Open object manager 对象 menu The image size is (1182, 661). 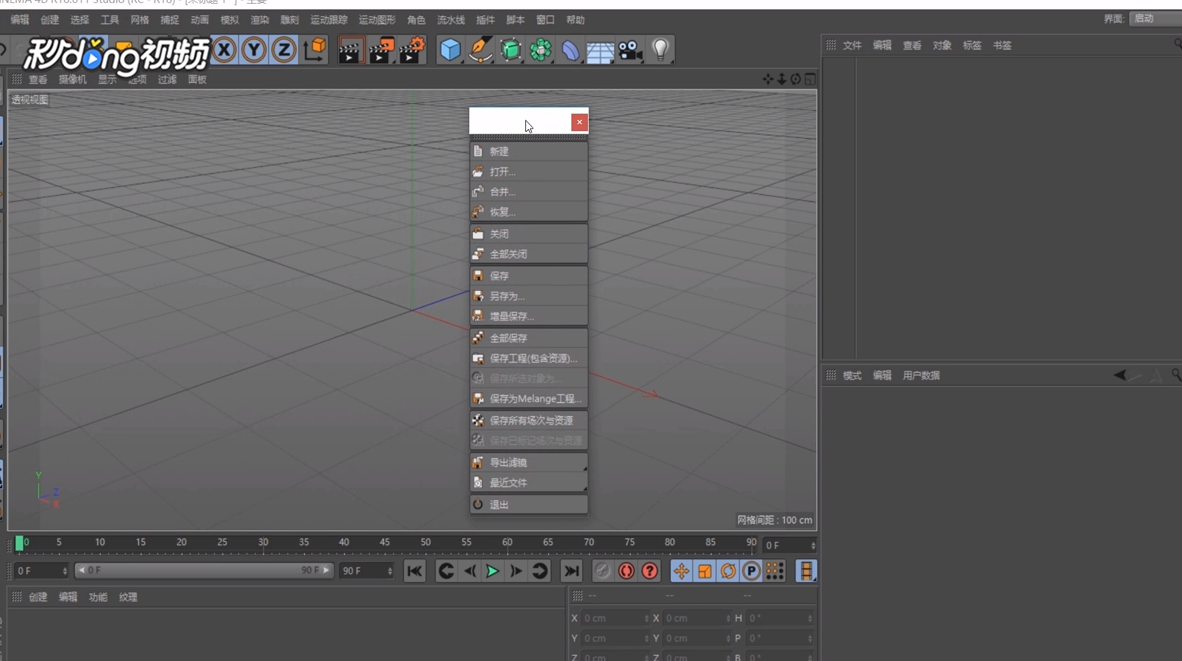coord(942,46)
